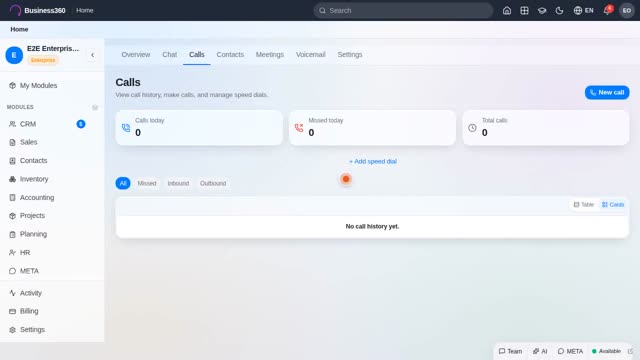Switch to the Meetings tab
This screenshot has width=640, height=360.
[269, 55]
